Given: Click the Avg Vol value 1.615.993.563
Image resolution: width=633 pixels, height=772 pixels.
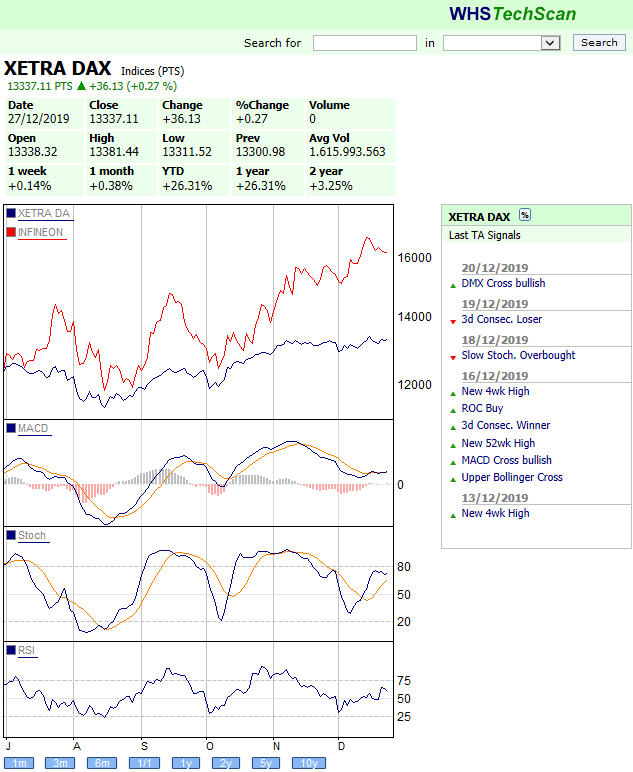Looking at the screenshot, I should [347, 152].
